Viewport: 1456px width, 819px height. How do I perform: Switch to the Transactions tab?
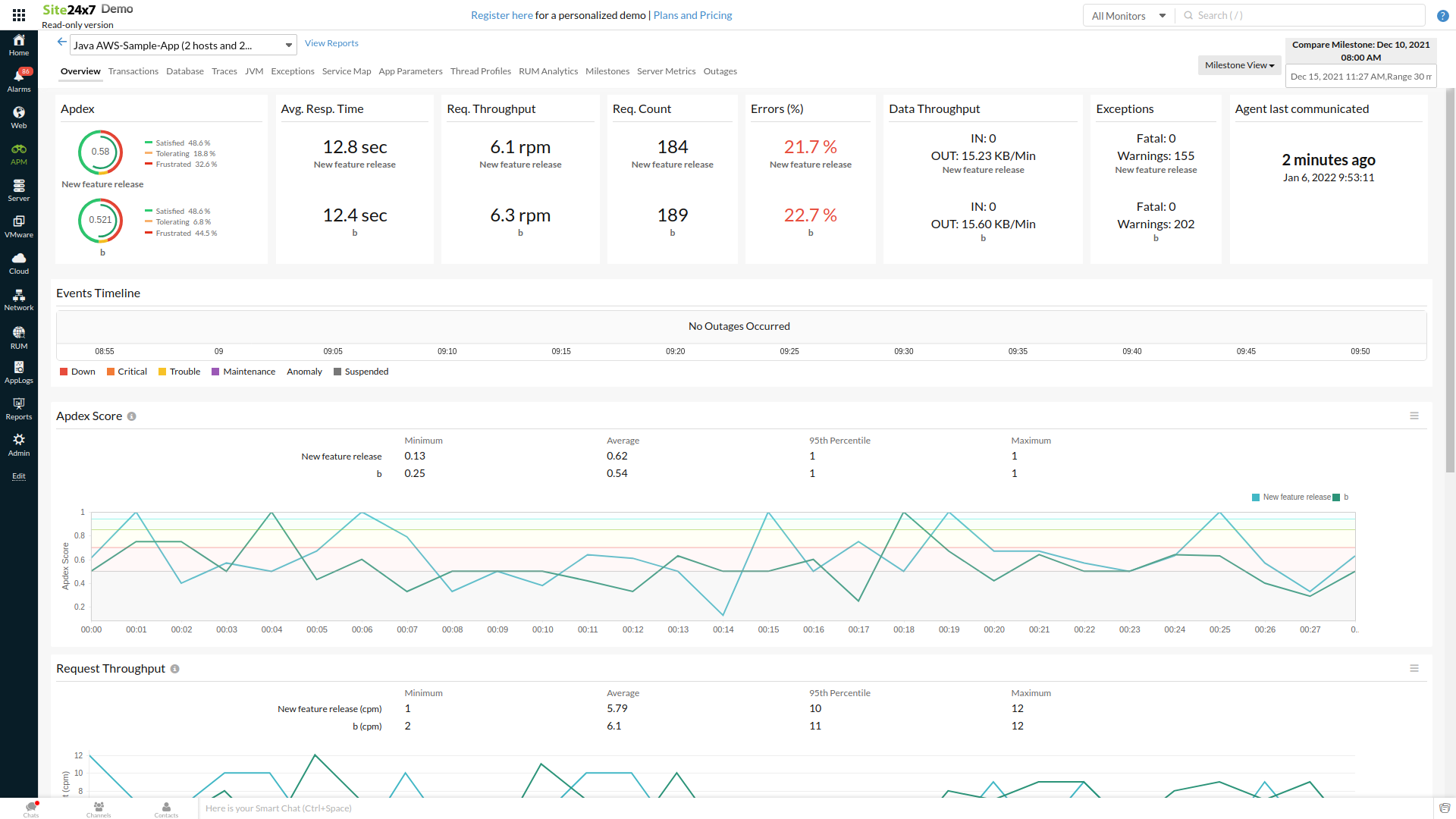133,71
